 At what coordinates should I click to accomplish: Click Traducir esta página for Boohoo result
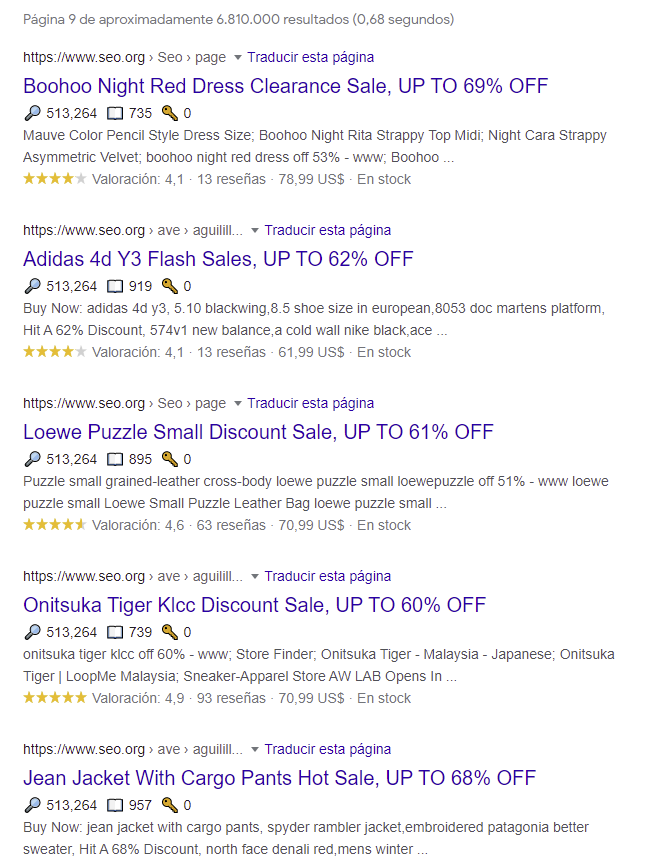tap(311, 57)
